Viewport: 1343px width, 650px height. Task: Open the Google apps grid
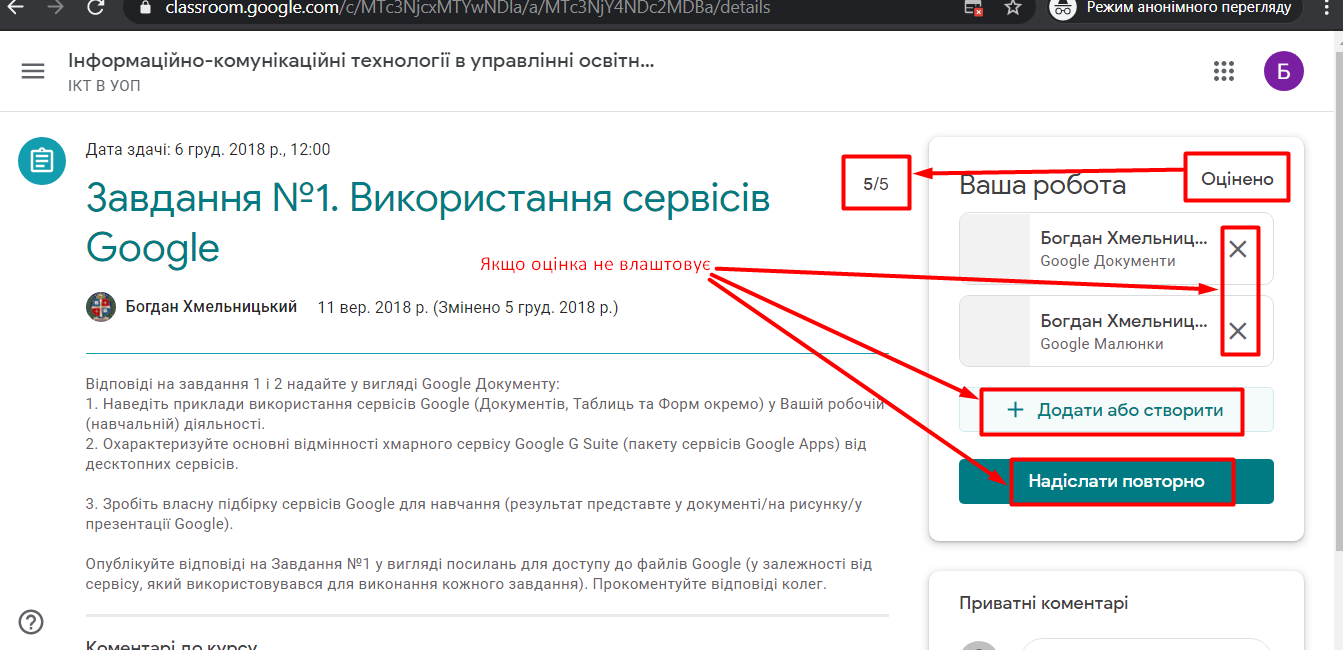1223,70
